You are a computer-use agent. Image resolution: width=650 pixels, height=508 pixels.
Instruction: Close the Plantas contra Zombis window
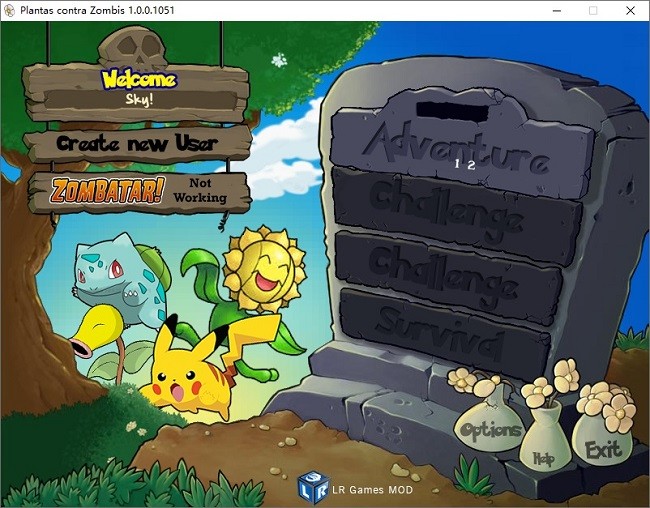pos(631,11)
